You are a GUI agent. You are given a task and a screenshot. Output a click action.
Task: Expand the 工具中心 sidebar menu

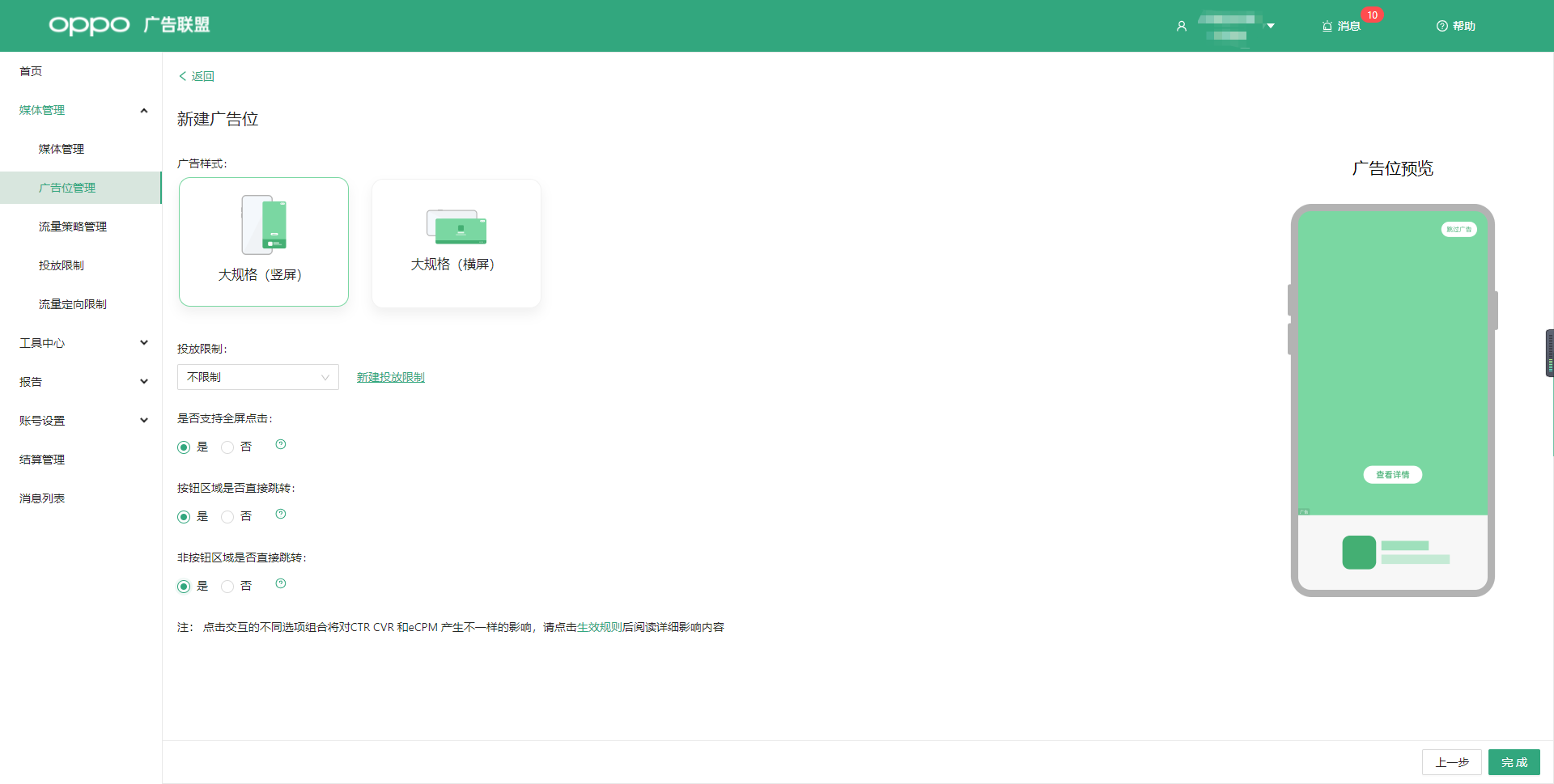coord(81,343)
